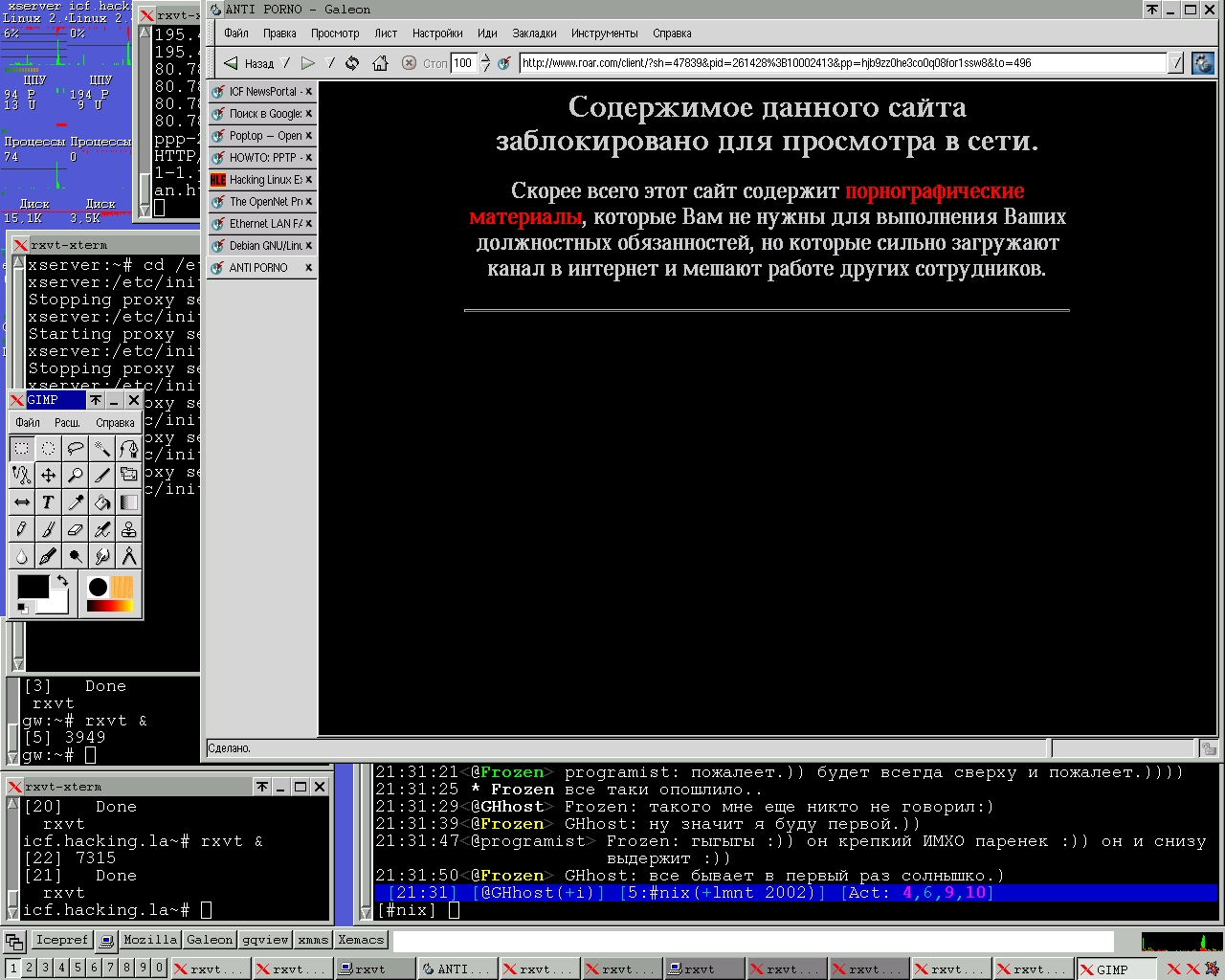Image resolution: width=1225 pixels, height=980 pixels.
Task: Open Galeon Файл menu
Action: 236,33
